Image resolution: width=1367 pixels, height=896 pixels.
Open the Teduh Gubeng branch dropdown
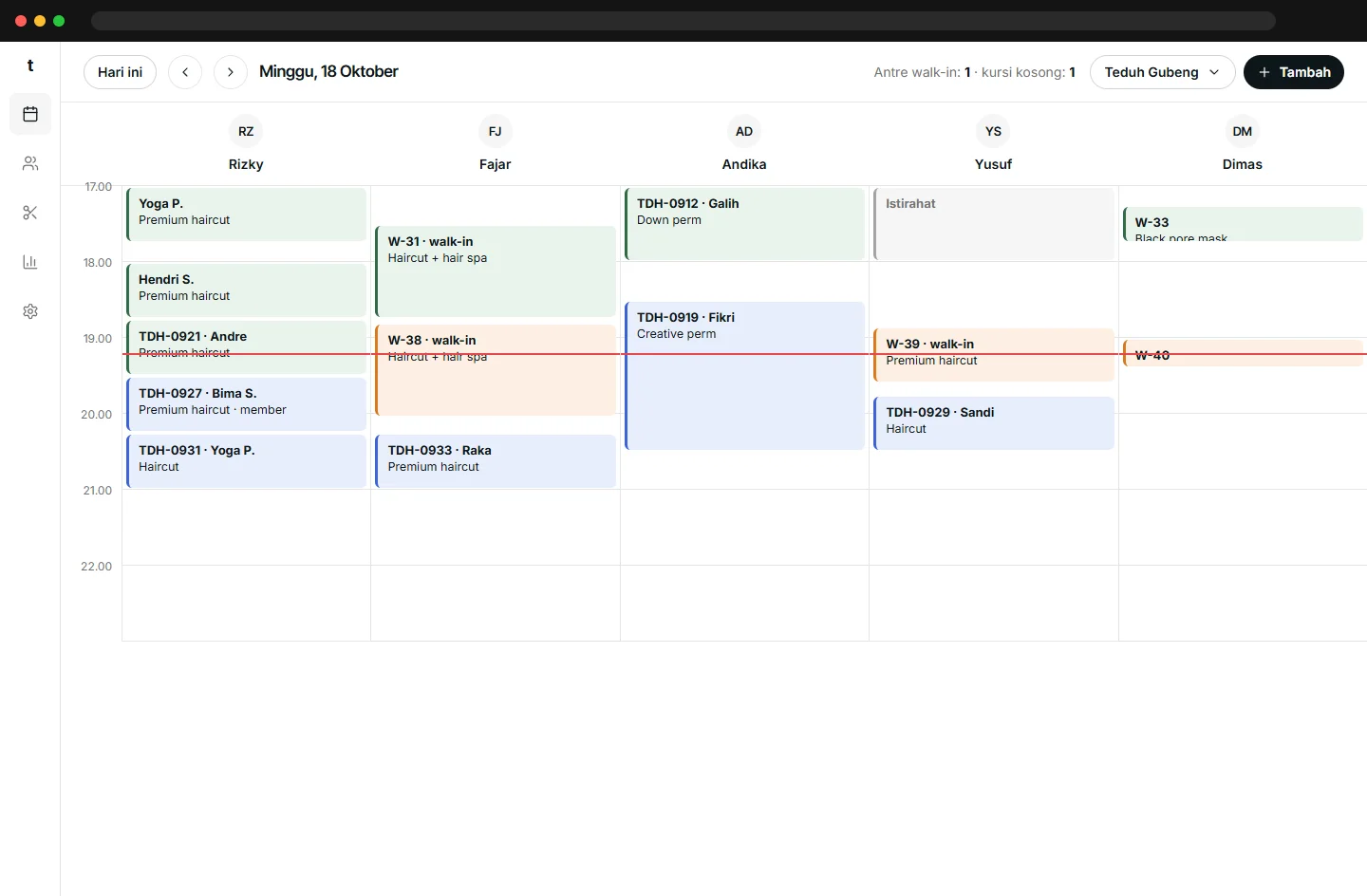click(x=1162, y=72)
